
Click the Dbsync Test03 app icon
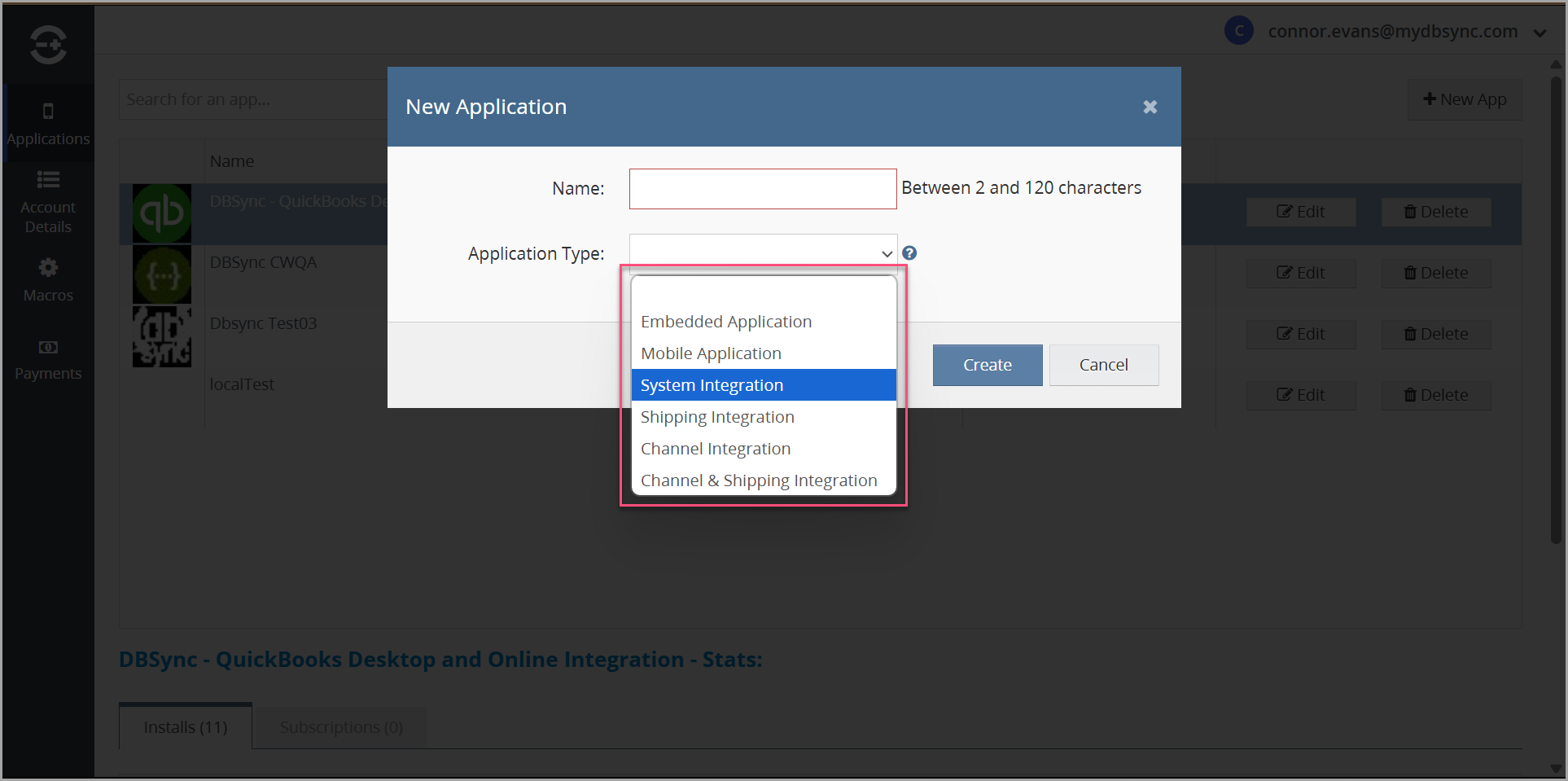pyautogui.click(x=162, y=336)
